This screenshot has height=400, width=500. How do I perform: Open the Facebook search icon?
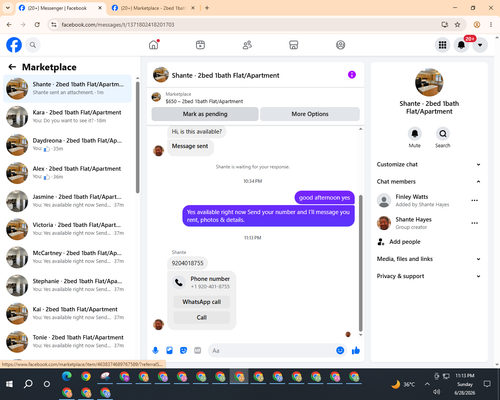point(33,45)
